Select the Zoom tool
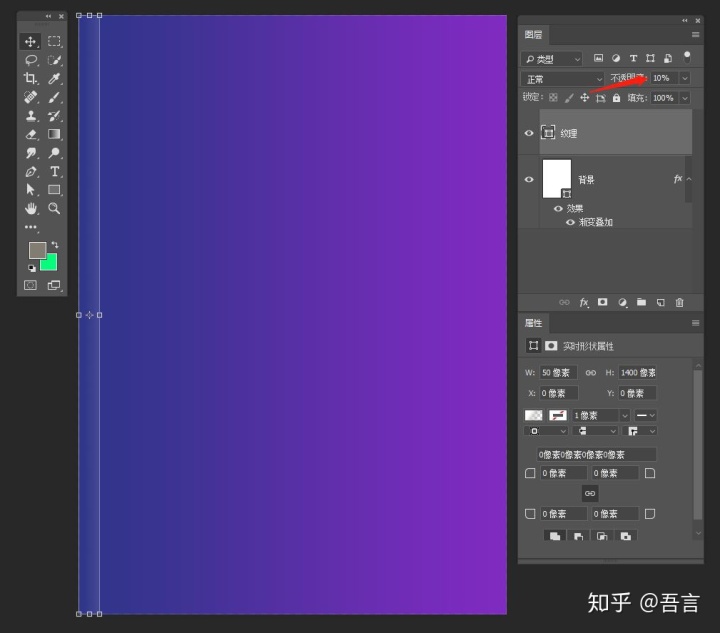Screen dimensions: 720x633 [x=54, y=208]
